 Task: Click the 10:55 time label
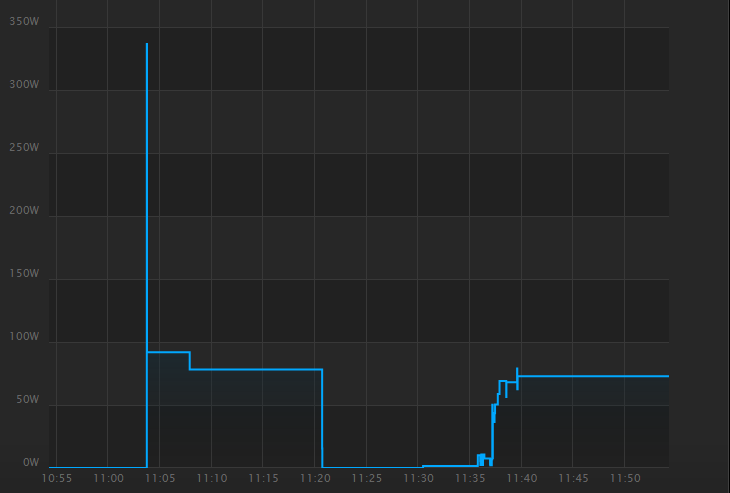coord(57,479)
